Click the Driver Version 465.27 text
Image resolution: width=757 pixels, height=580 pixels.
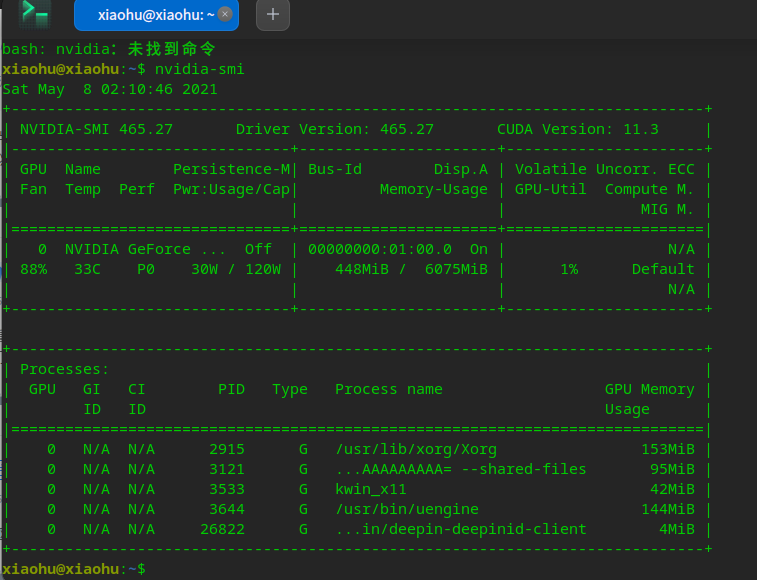pyautogui.click(x=334, y=129)
